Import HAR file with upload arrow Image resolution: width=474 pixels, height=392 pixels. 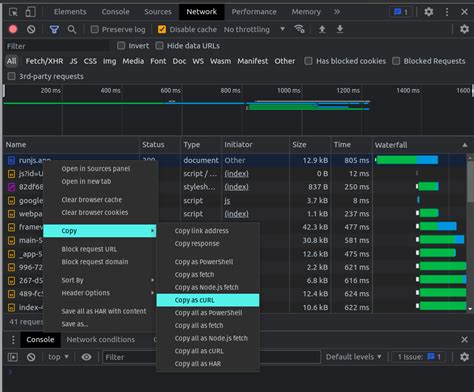click(322, 29)
